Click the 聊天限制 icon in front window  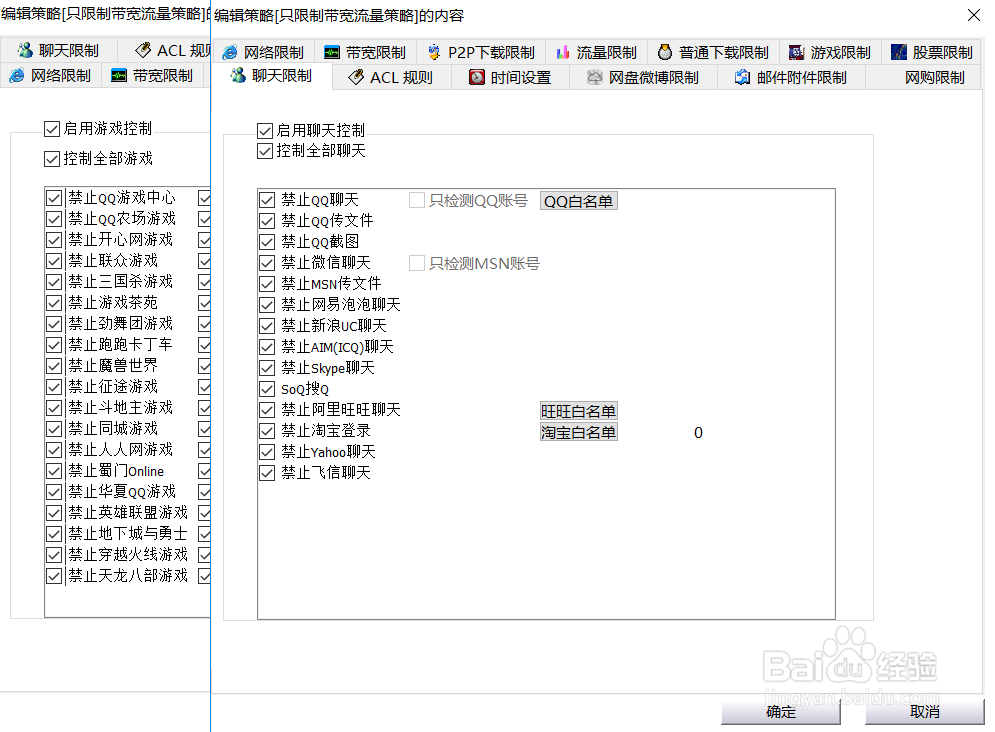pyautogui.click(x=238, y=76)
